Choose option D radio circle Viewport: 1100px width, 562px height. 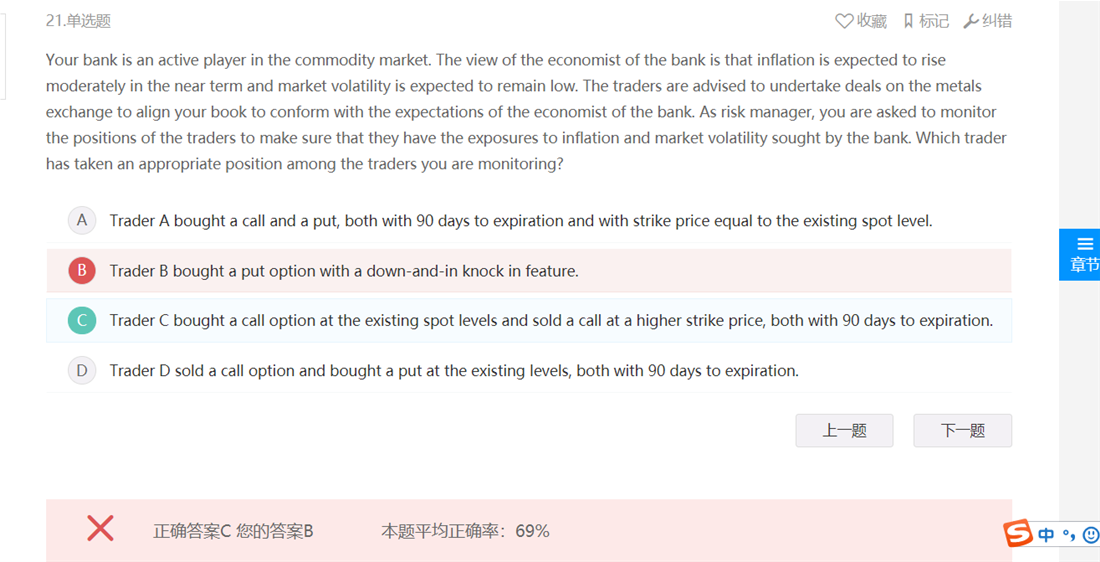pyautogui.click(x=82, y=370)
